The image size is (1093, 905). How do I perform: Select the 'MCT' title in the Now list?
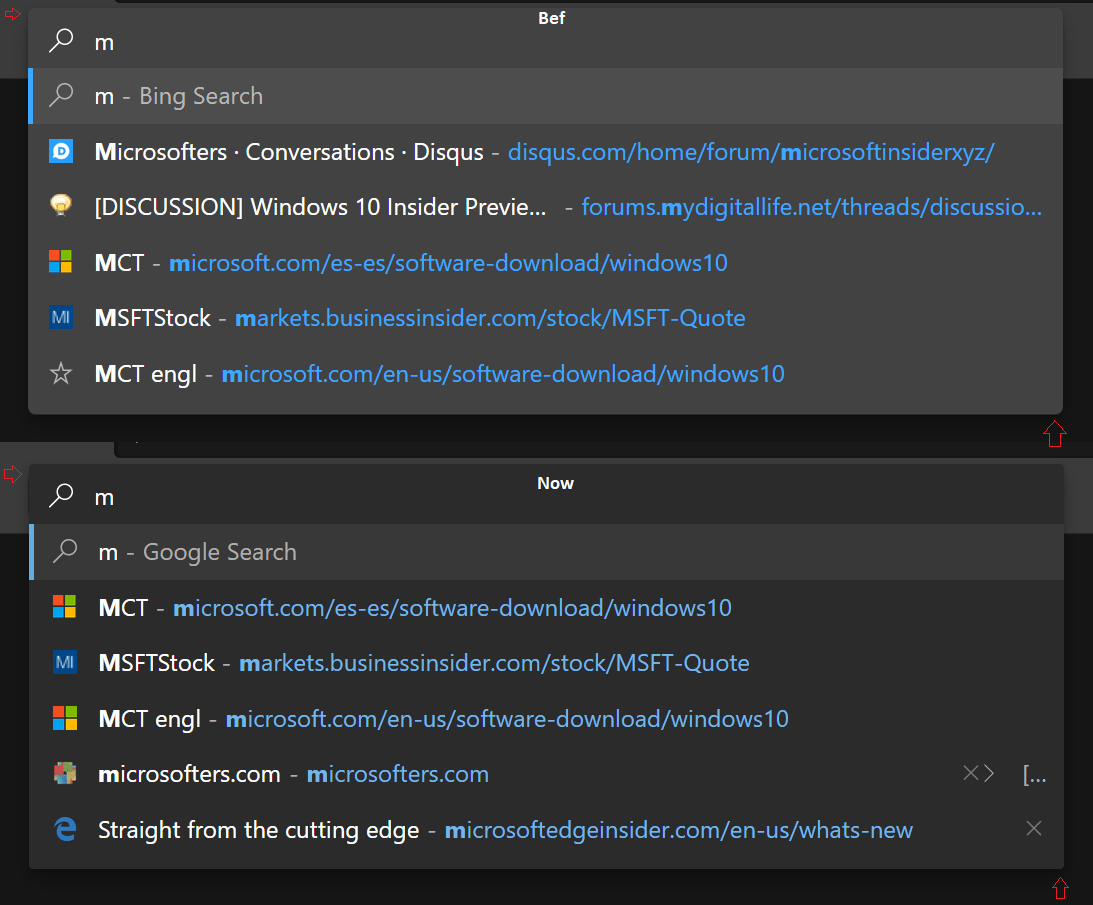123,608
